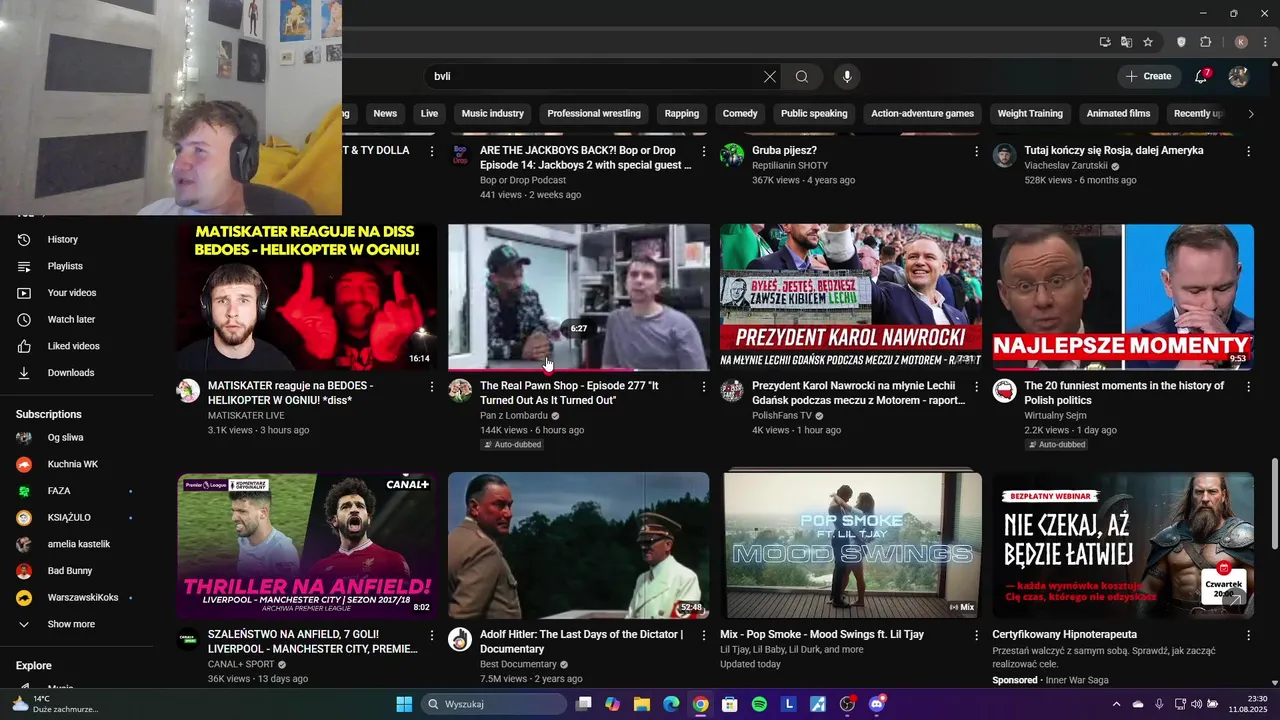Open options for MATISKATER reaguje na BEDOES video
The image size is (1280, 720).
(x=432, y=387)
